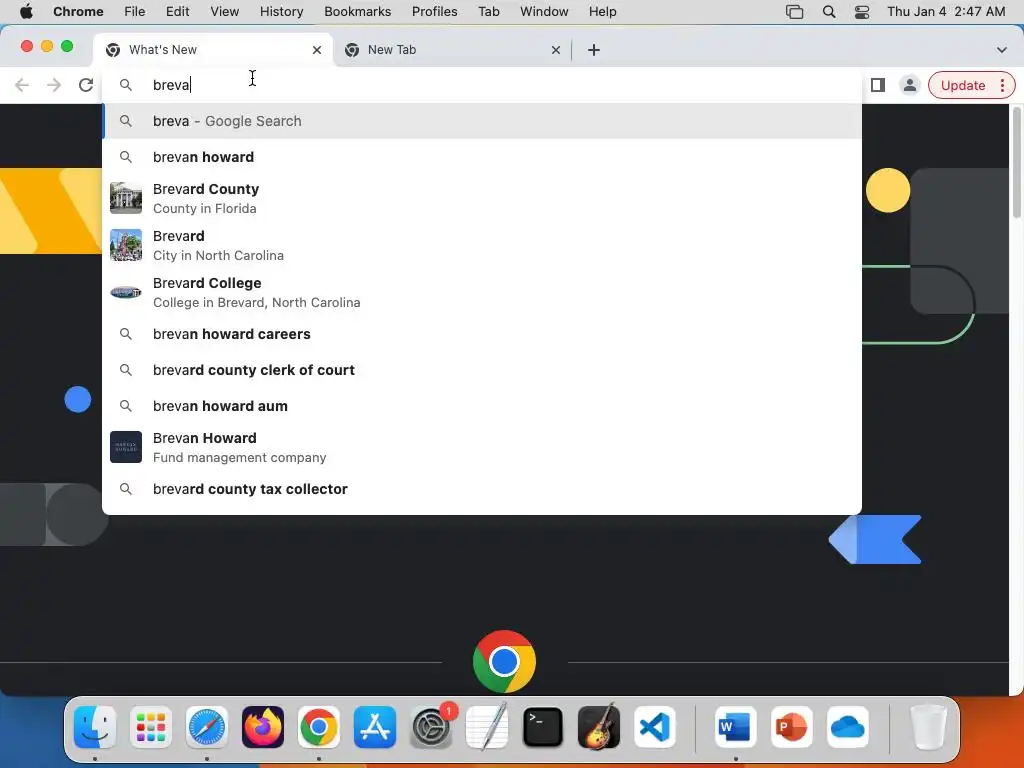Open Finder from the dock

coord(95,727)
